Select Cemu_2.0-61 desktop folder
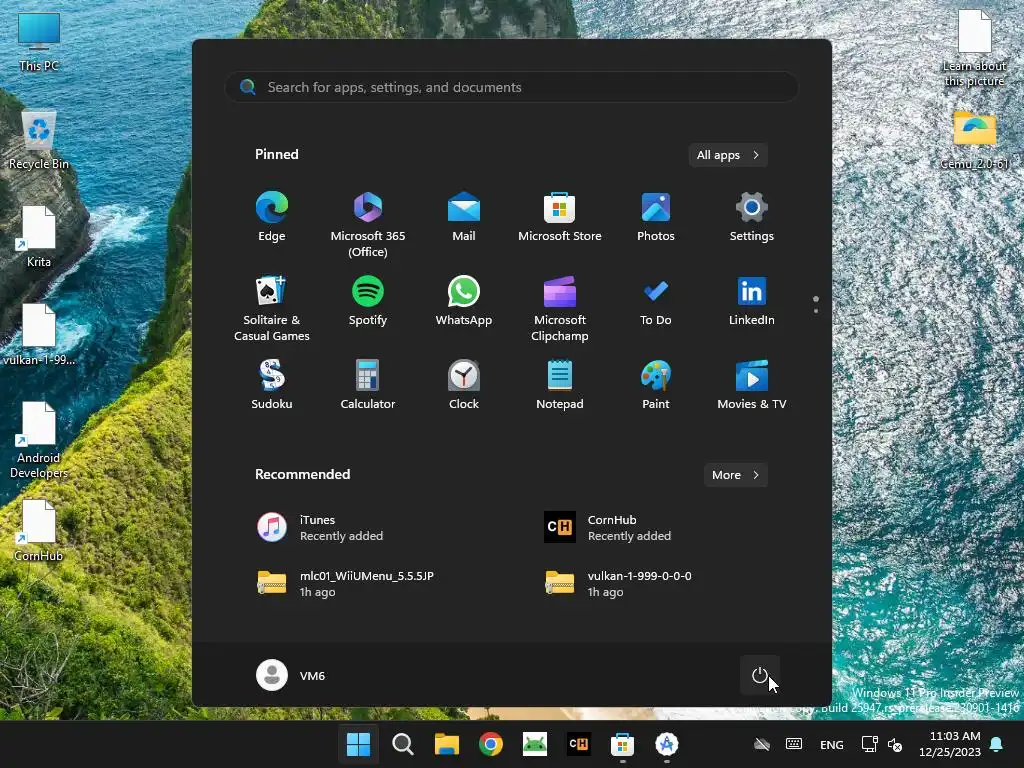The image size is (1024, 768). (x=974, y=140)
